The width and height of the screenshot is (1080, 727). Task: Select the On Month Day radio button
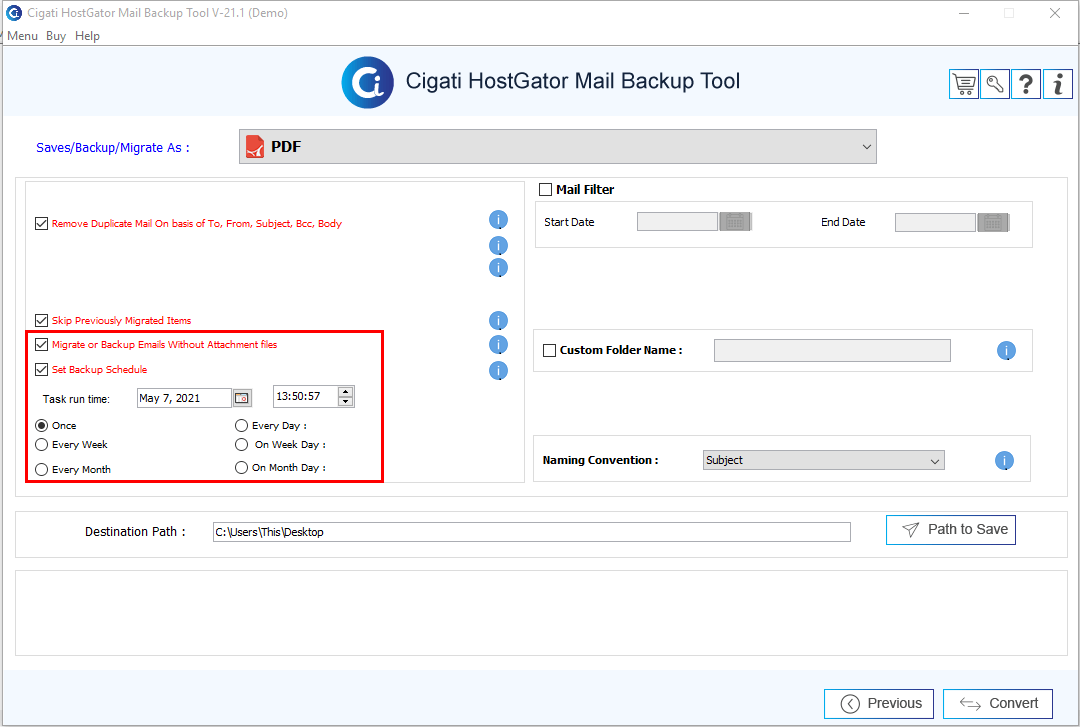click(x=241, y=467)
